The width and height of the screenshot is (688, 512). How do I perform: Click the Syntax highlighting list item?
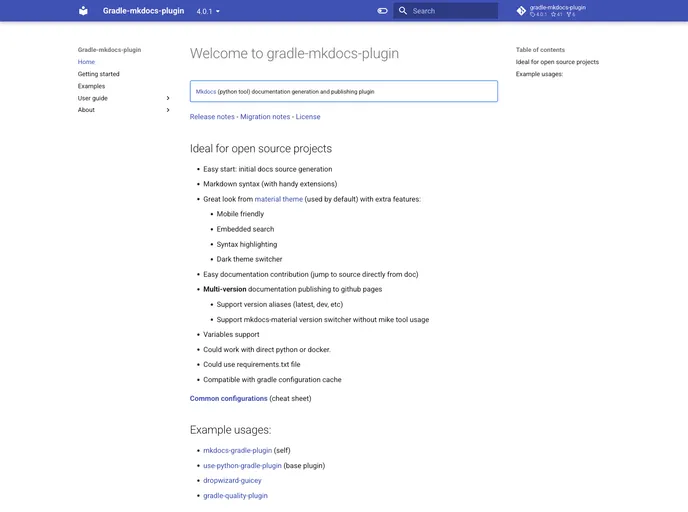pos(247,244)
